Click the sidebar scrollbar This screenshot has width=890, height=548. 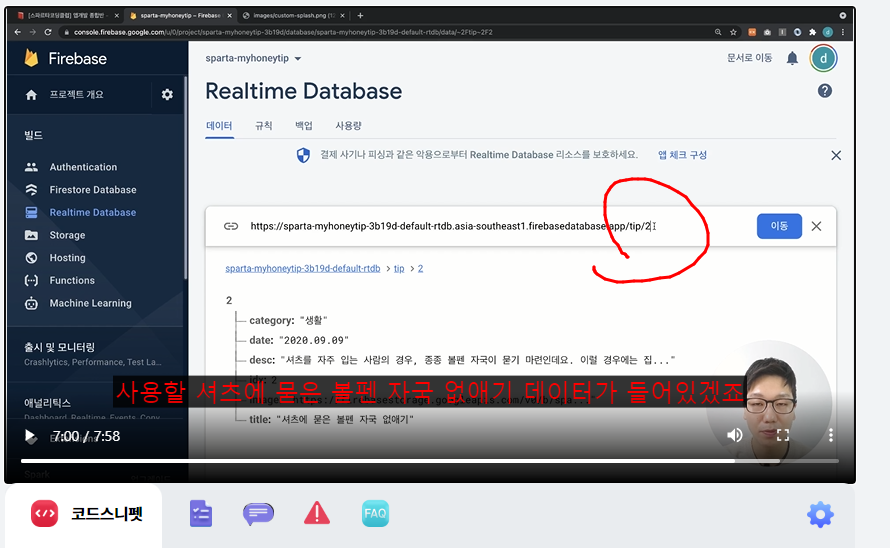(185, 177)
